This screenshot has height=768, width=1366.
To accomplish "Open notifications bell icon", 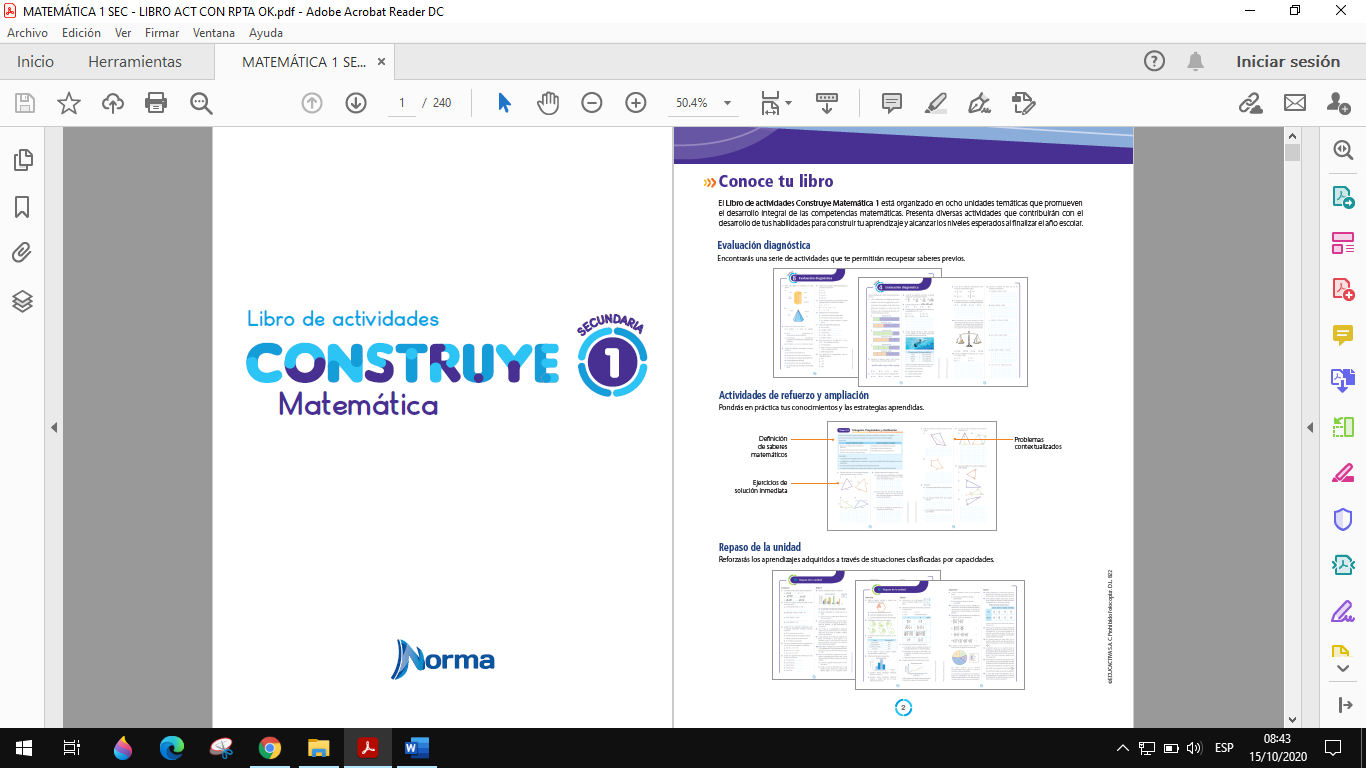I will point(1195,61).
